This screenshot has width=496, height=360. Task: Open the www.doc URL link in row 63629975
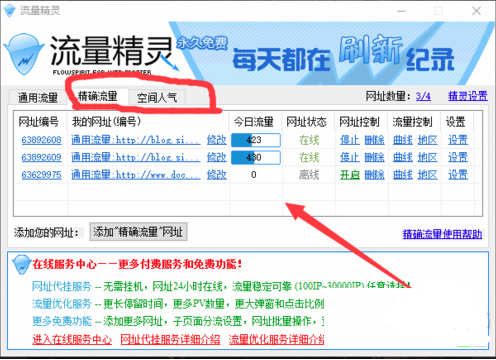[x=136, y=175]
